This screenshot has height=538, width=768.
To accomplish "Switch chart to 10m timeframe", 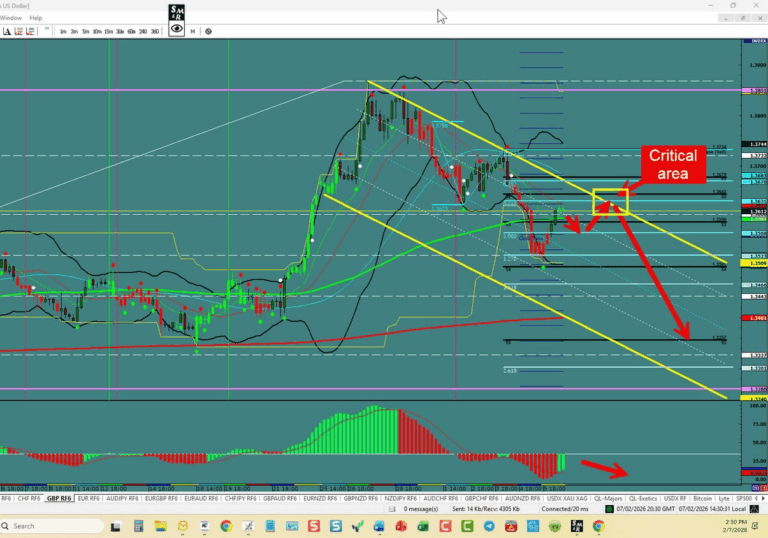I will pos(97,31).
